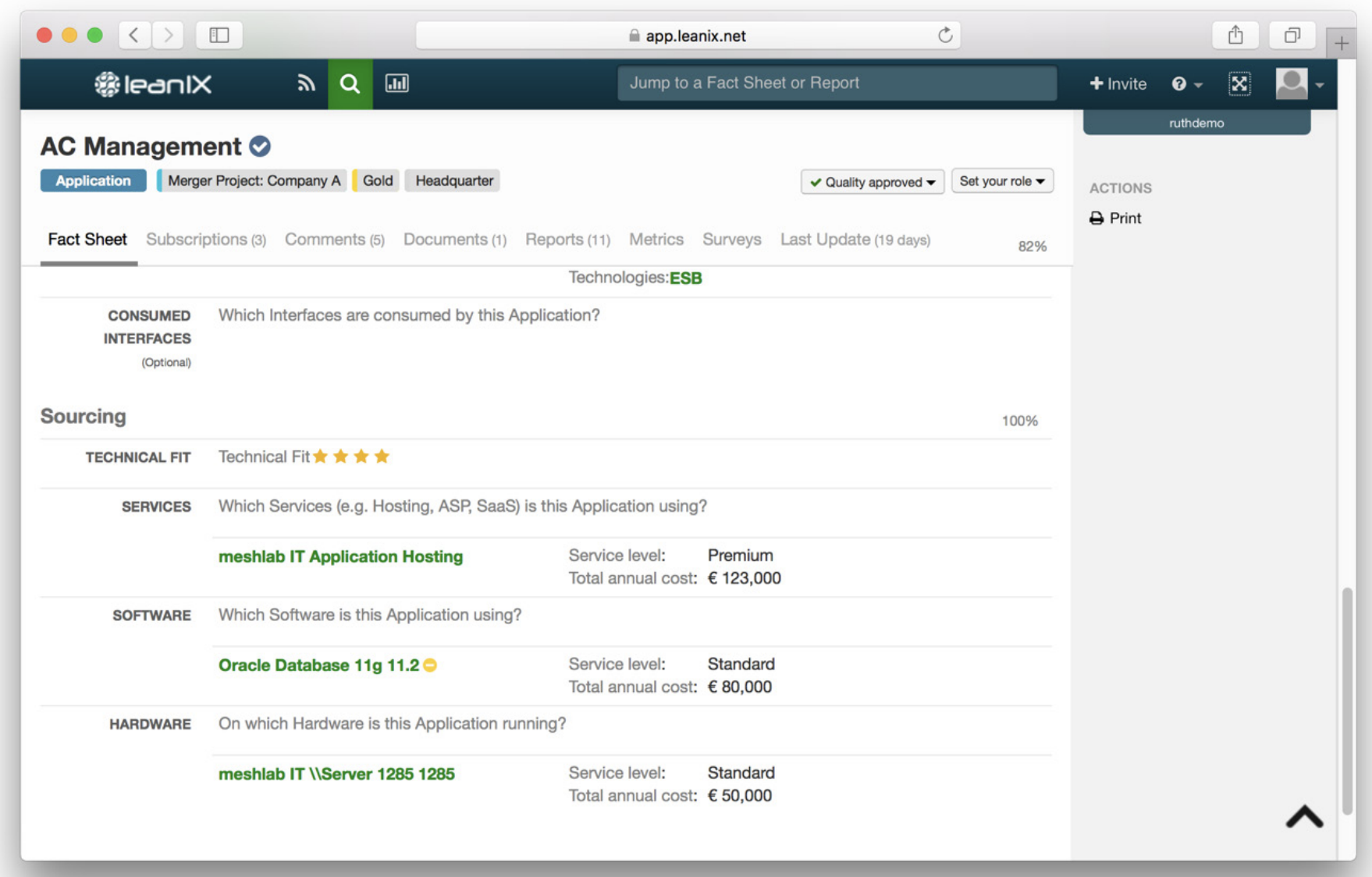This screenshot has height=877, width=1372.
Task: Open the user avatar menu
Action: (1299, 83)
